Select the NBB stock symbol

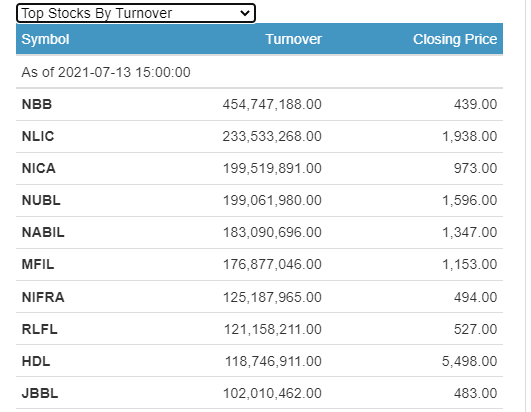tap(37, 104)
